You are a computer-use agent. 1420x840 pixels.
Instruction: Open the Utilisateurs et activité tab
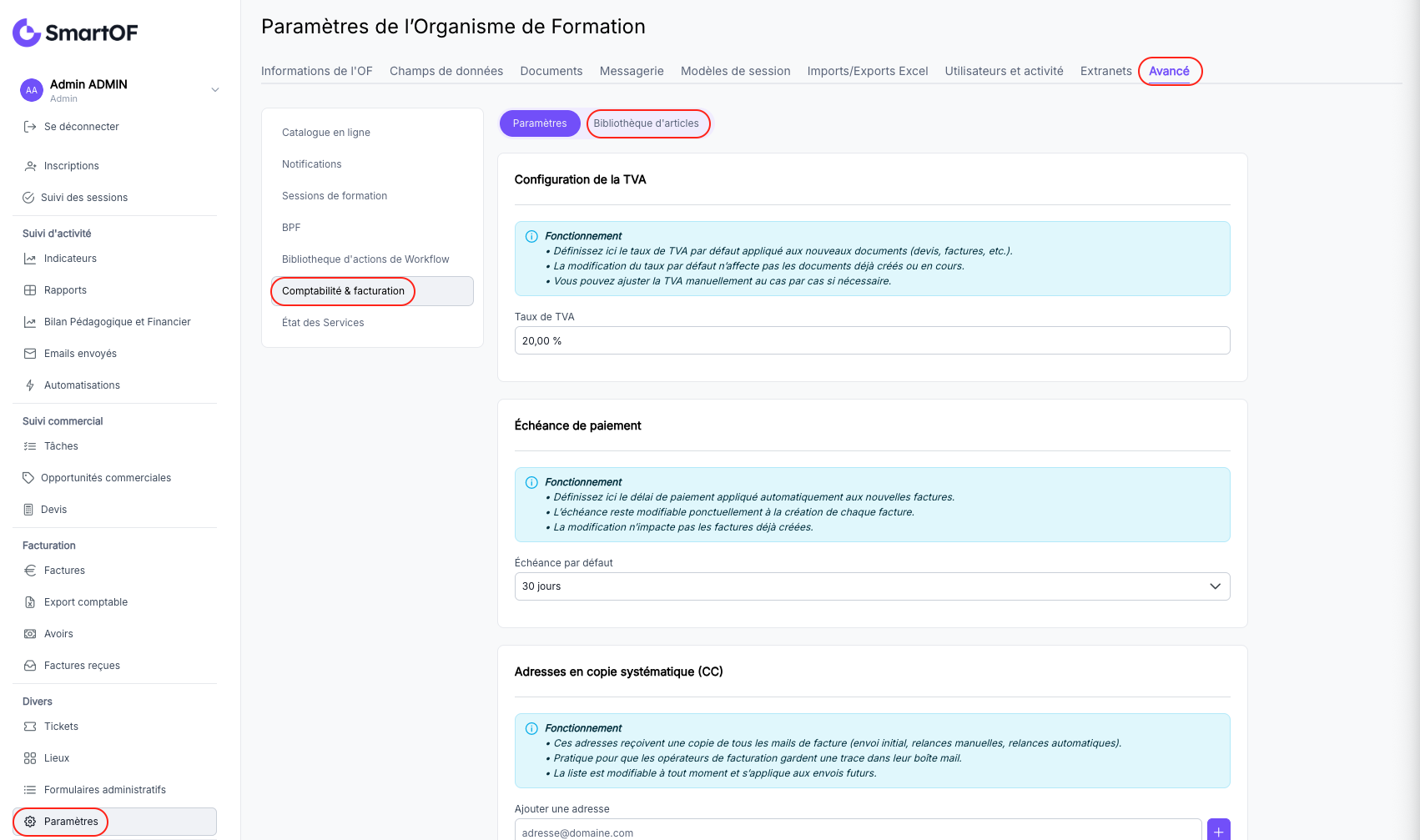(x=1004, y=71)
